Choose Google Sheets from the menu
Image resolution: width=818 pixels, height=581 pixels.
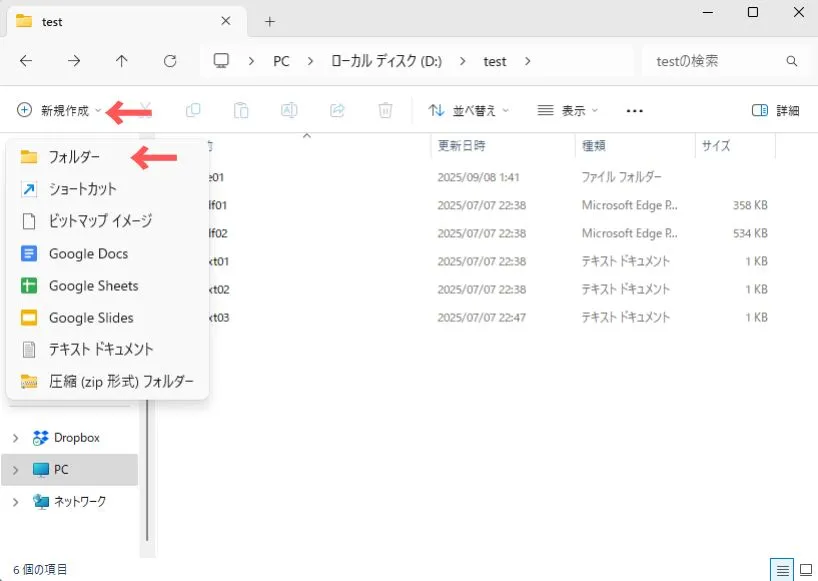(x=93, y=286)
